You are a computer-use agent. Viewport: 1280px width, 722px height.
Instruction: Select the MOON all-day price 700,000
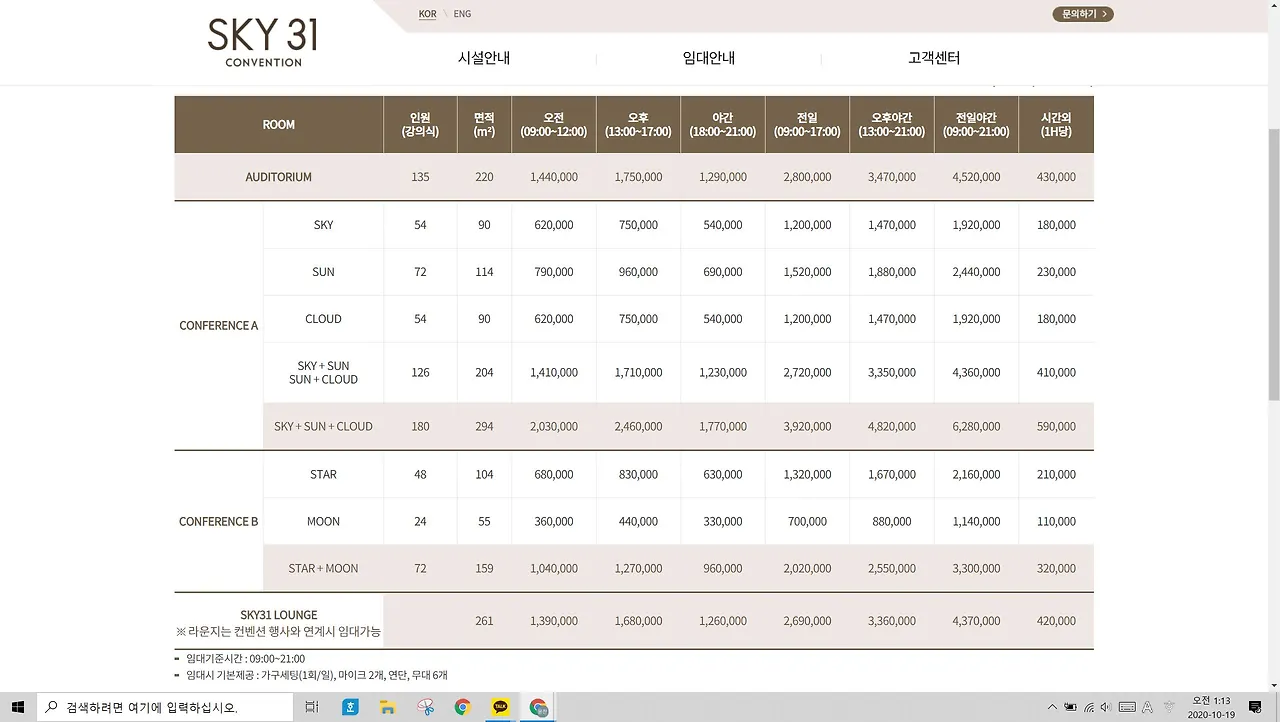coord(807,522)
